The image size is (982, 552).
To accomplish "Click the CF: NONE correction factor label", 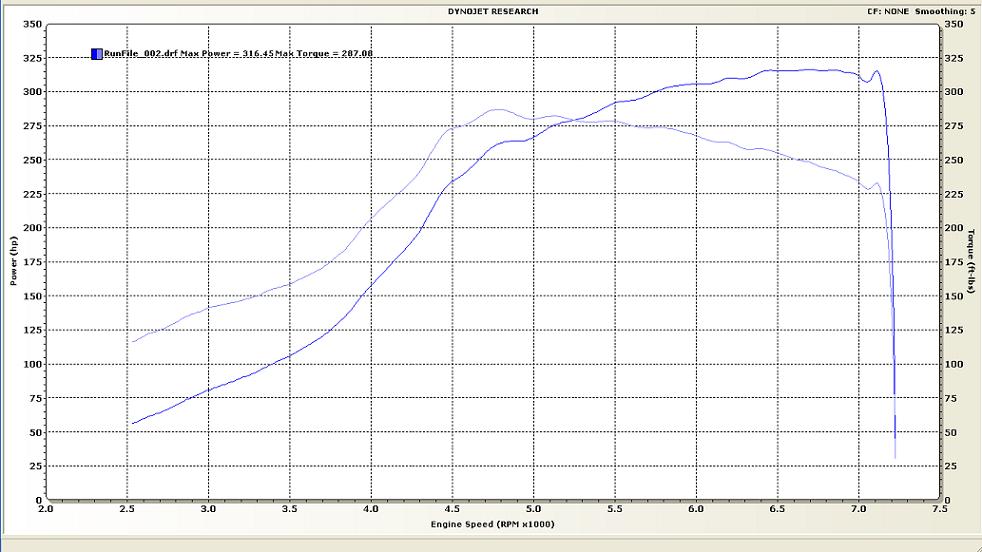I will pos(890,11).
